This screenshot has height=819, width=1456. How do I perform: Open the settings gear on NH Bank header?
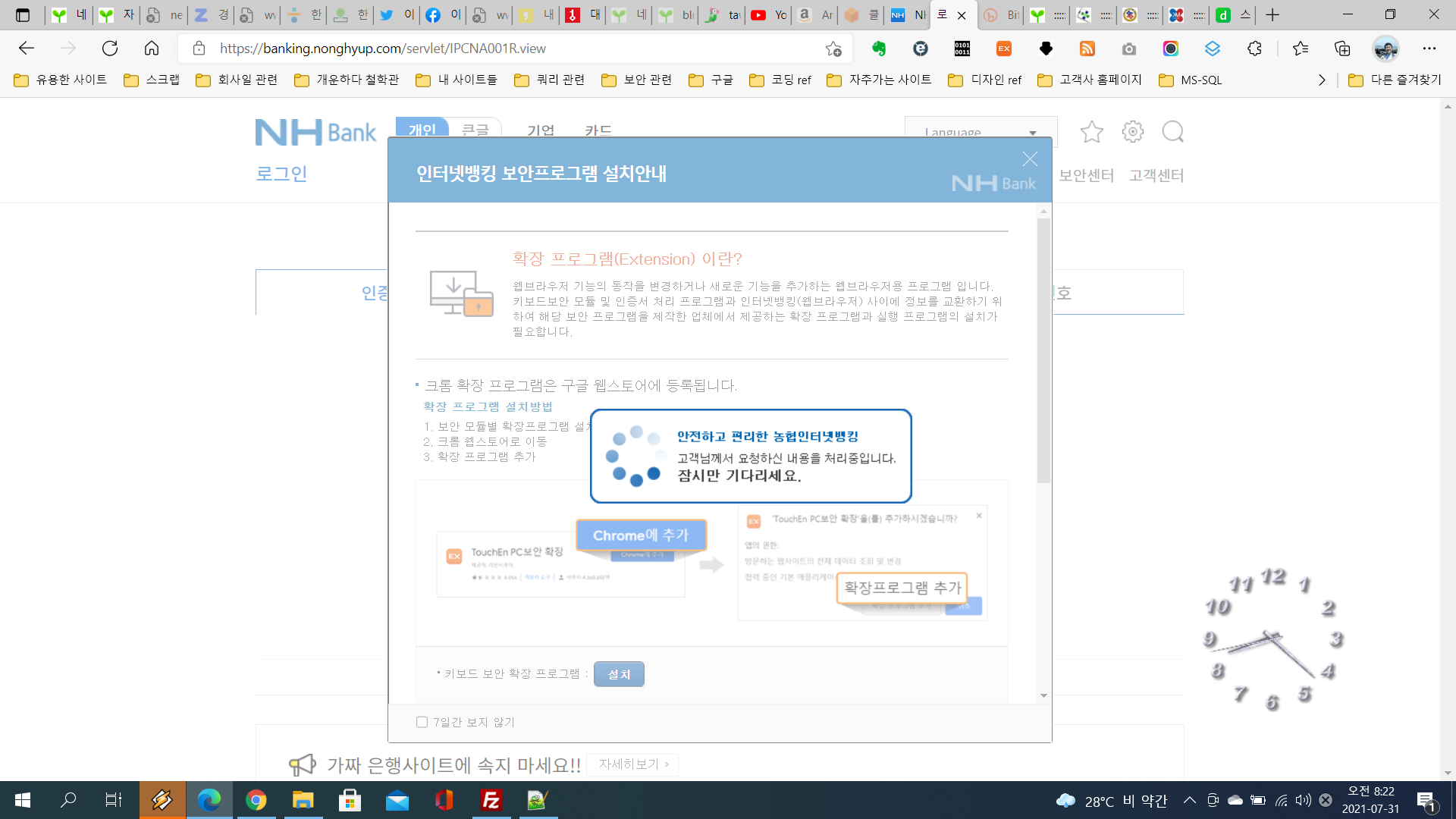click(1132, 132)
